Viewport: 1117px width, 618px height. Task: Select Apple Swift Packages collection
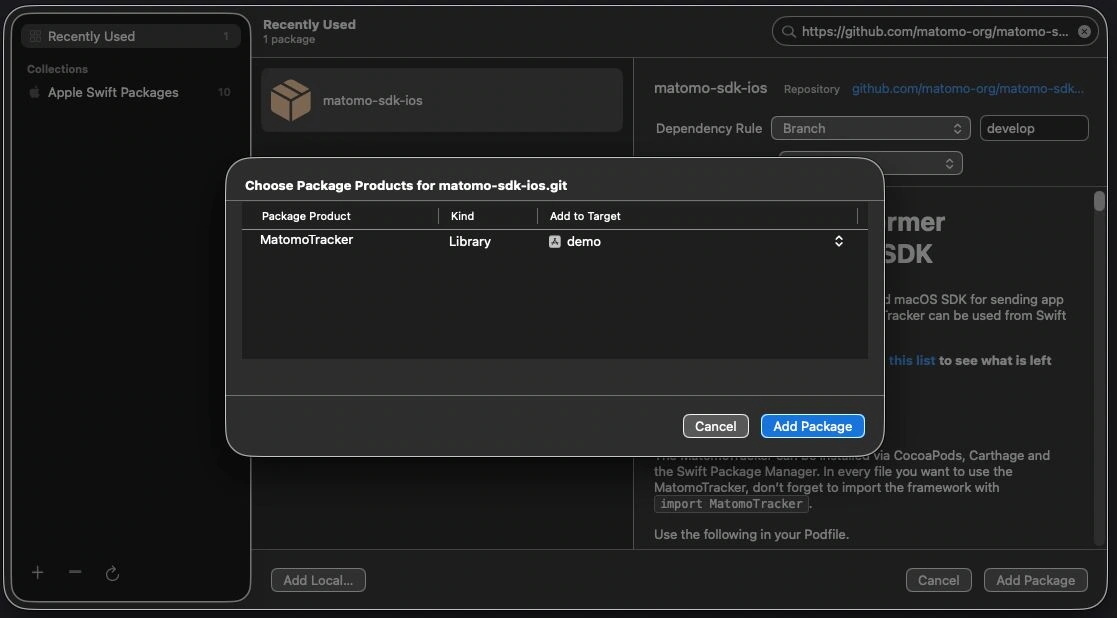pyautogui.click(x=130, y=93)
